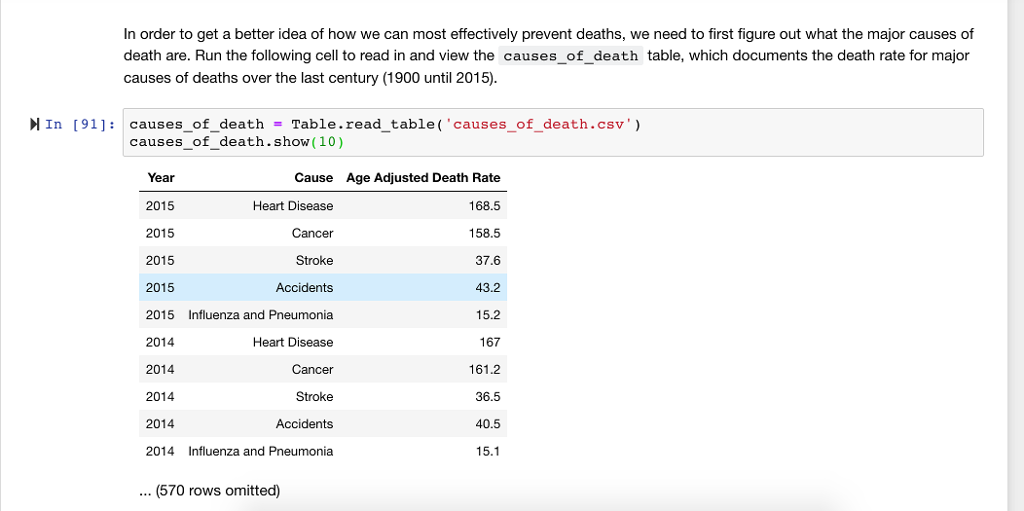Click the inline code causes_of_death in paragraph
This screenshot has height=511, width=1024.
[x=571, y=56]
